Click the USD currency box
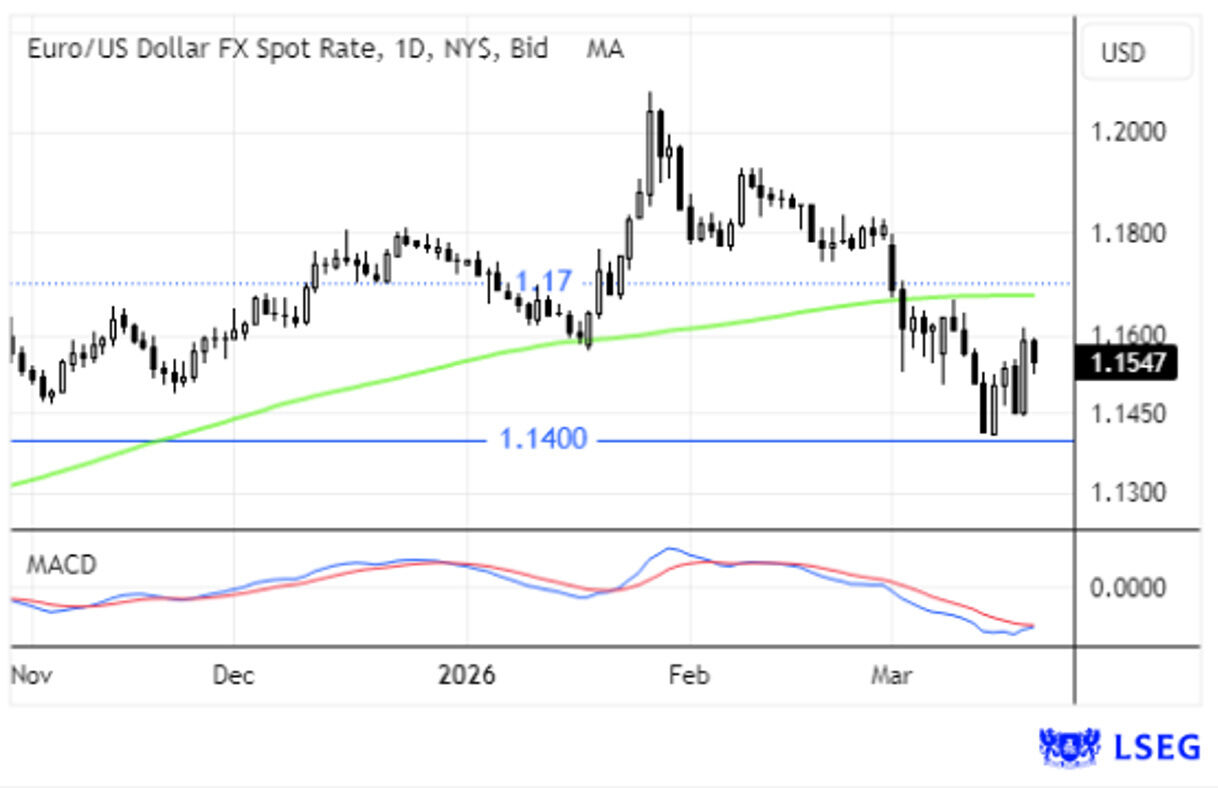This screenshot has height=788, width=1218. (1136, 53)
